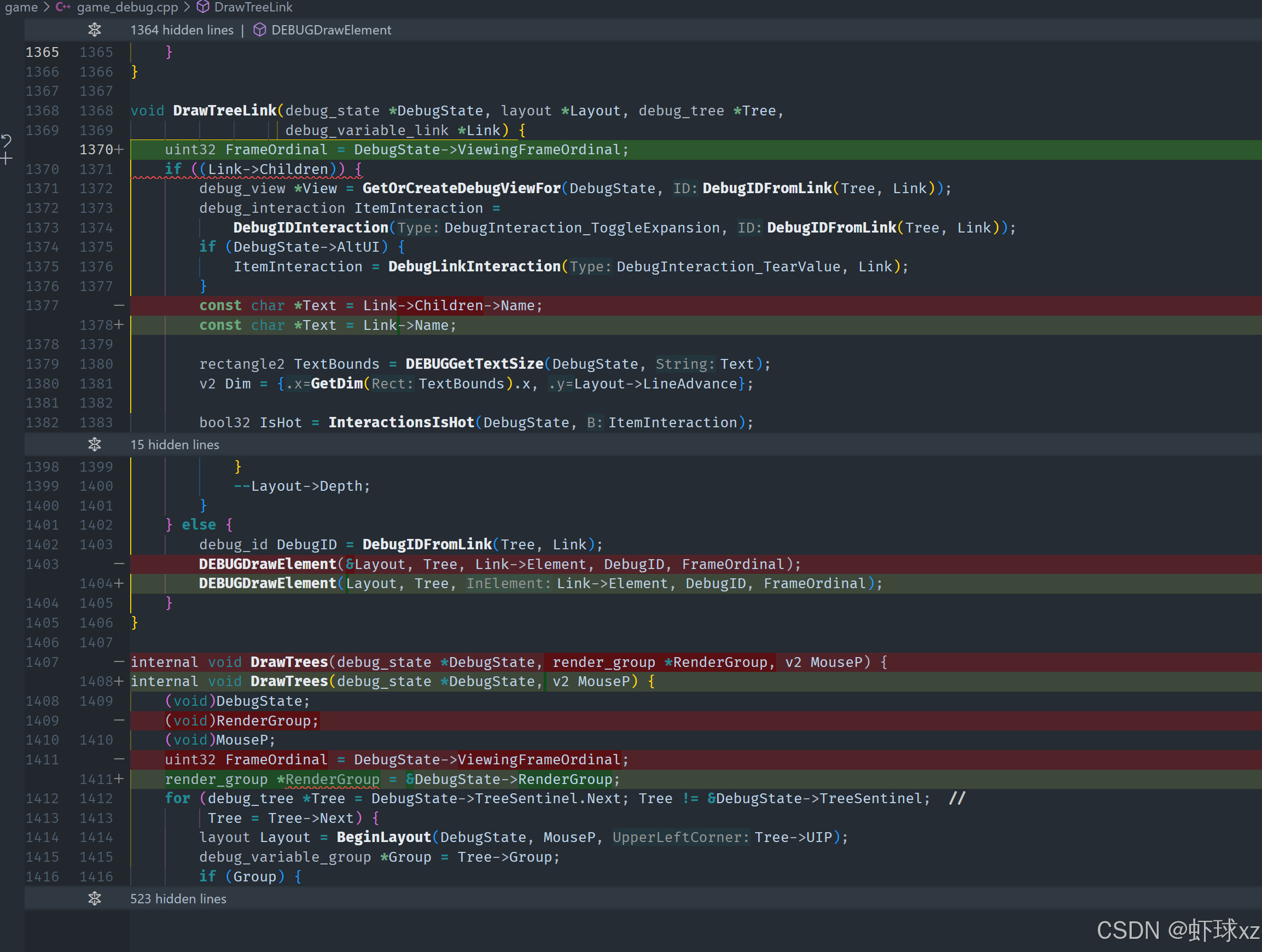Click the cube icon beside DEBUGDrawElement
Screen dimensions: 1262x952
[x=260, y=30]
